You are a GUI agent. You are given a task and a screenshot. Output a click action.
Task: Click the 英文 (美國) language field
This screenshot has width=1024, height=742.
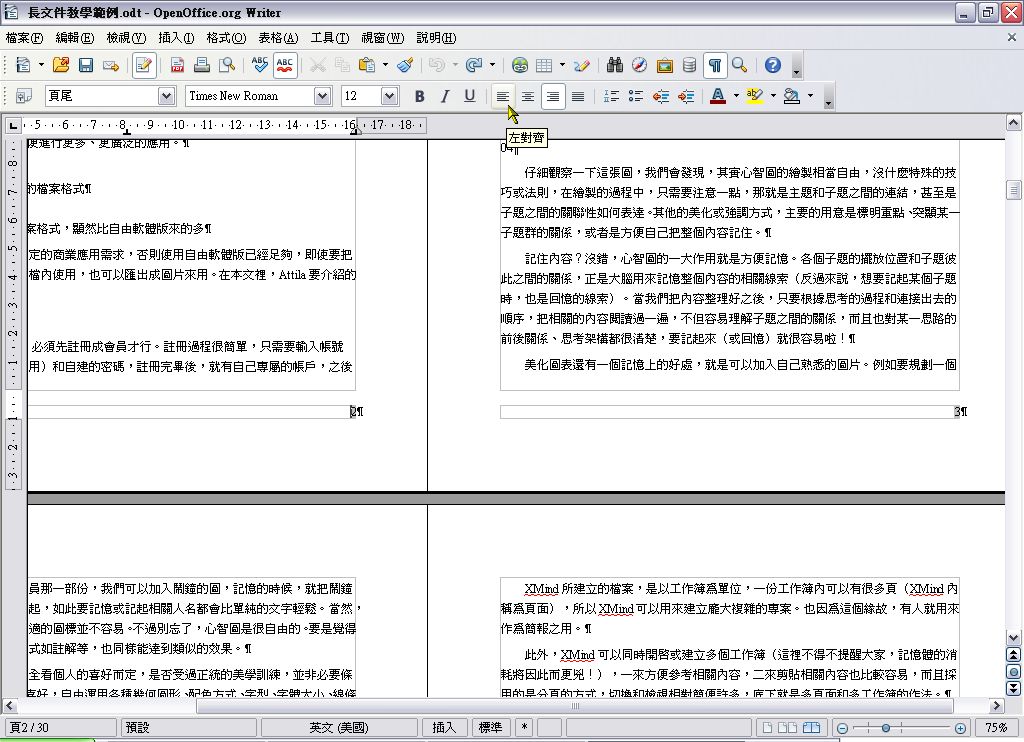coord(339,728)
